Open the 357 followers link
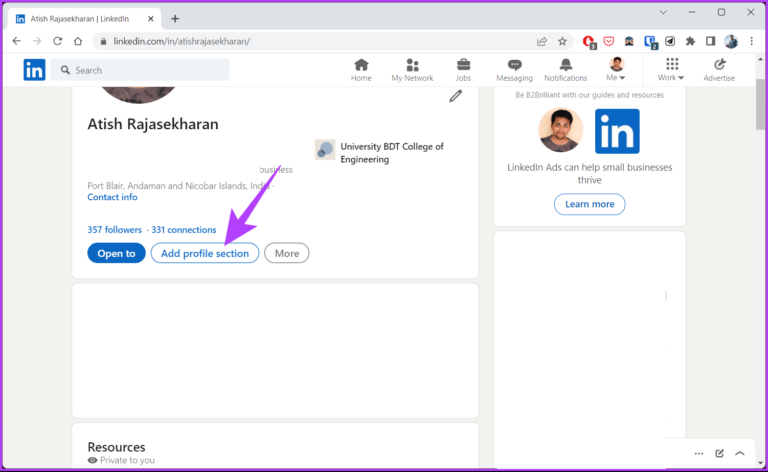 tap(114, 230)
